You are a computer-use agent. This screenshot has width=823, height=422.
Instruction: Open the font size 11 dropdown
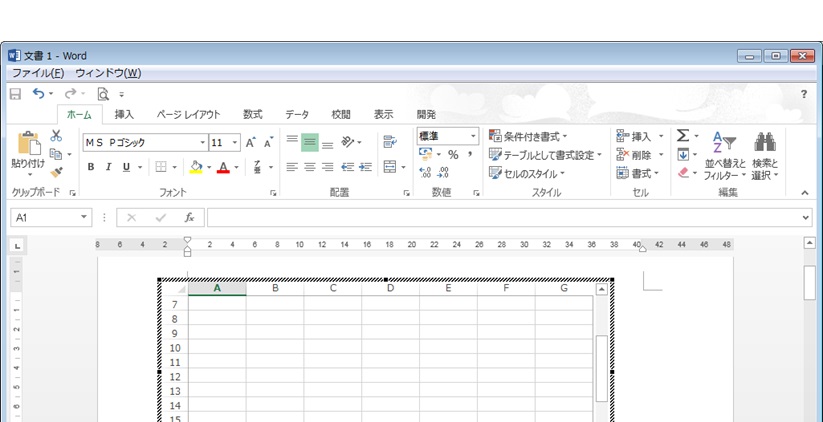click(235, 143)
